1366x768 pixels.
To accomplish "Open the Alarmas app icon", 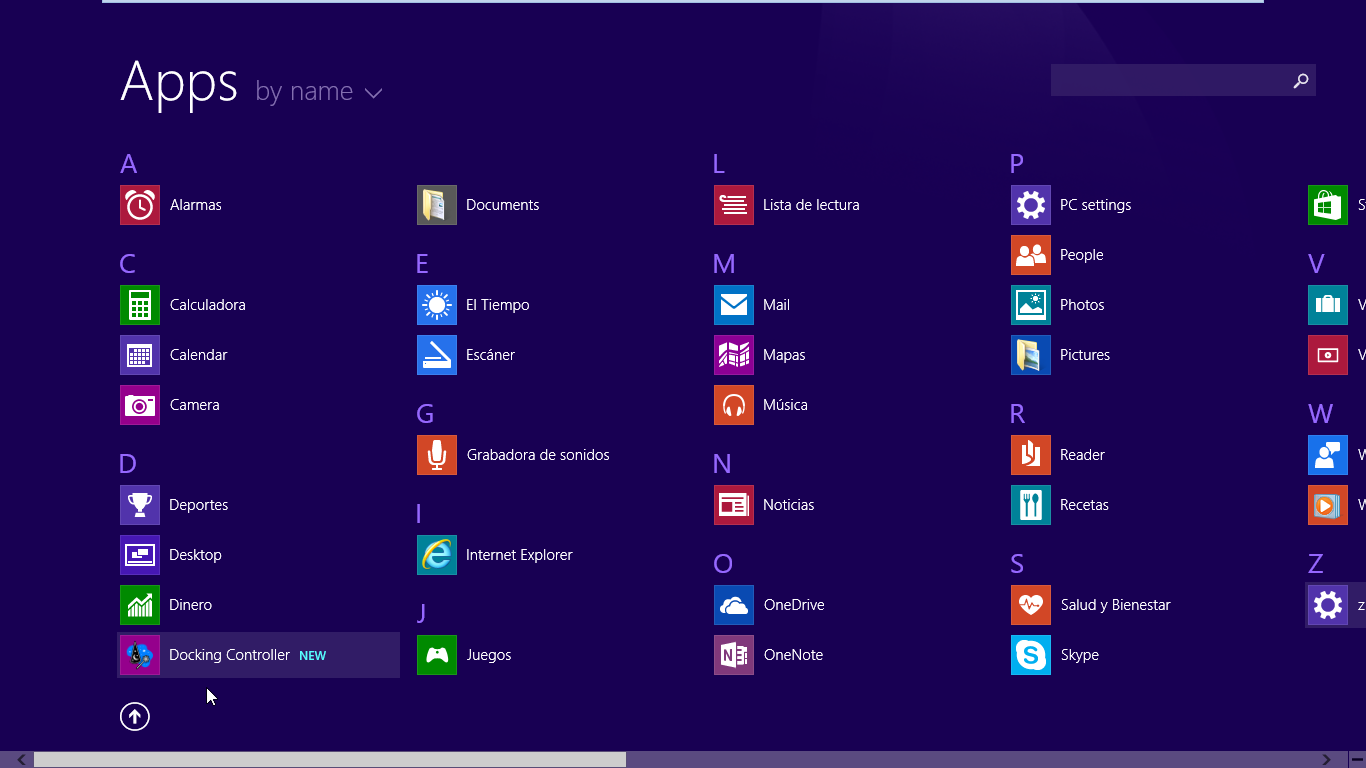I will [139, 205].
